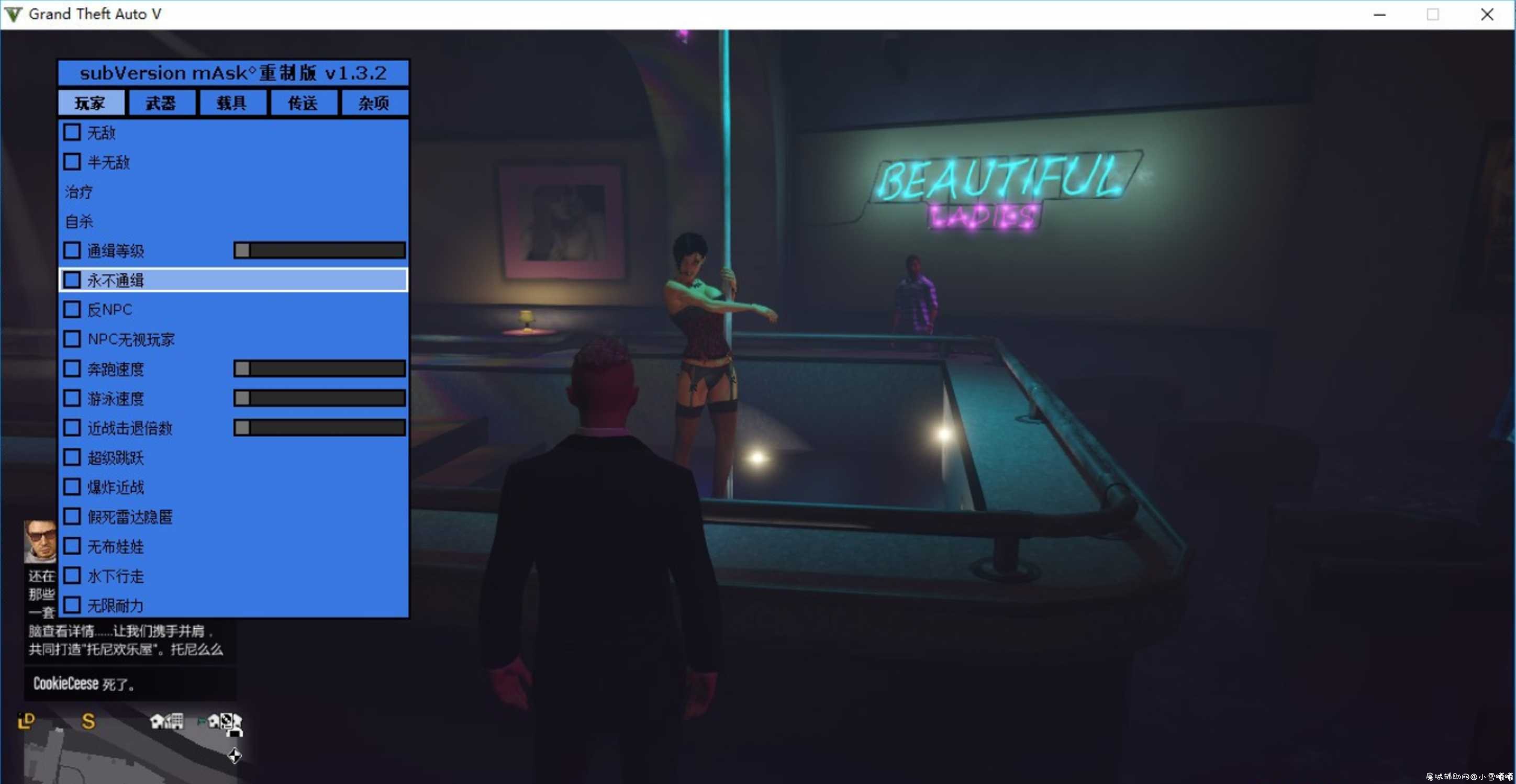
Task: Open the 载具 tab
Action: [x=232, y=103]
